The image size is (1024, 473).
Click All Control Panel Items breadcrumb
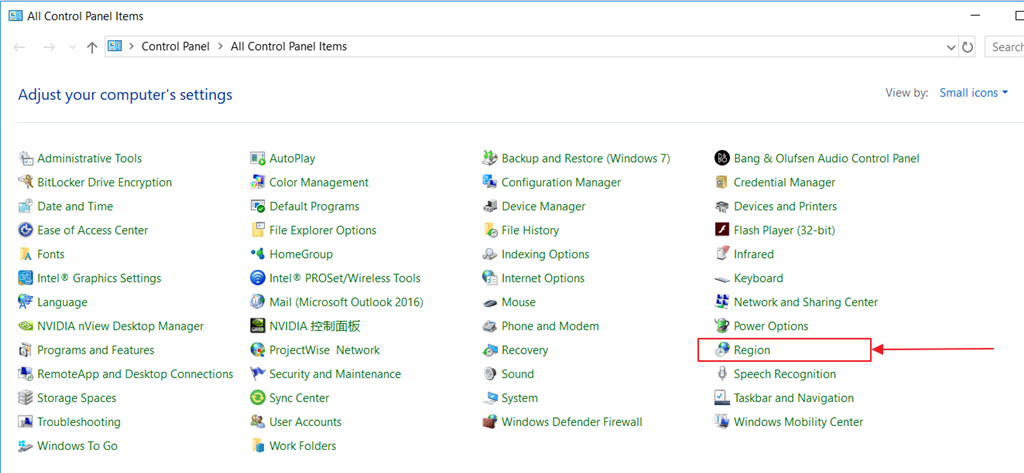tap(289, 46)
